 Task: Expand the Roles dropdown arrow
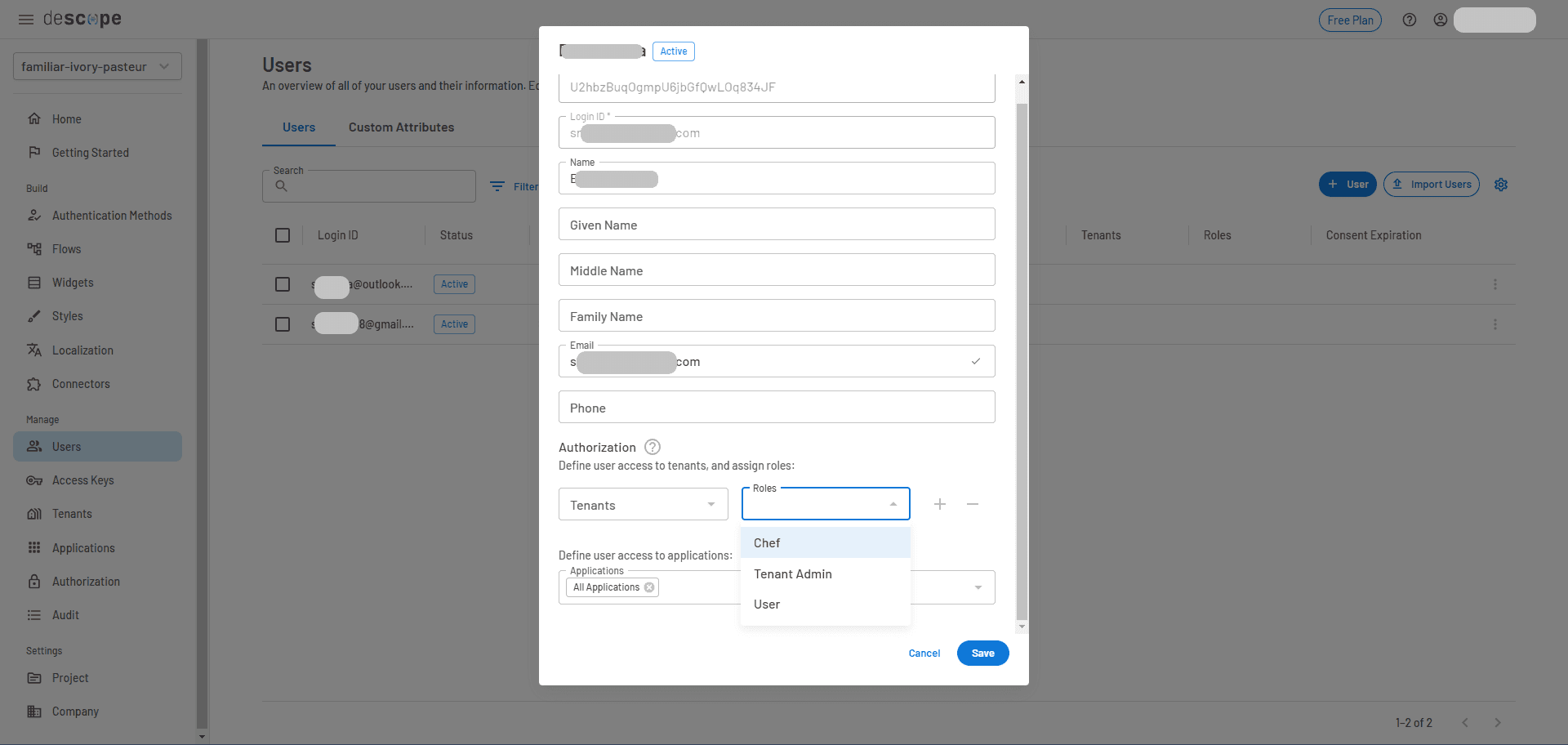(892, 504)
